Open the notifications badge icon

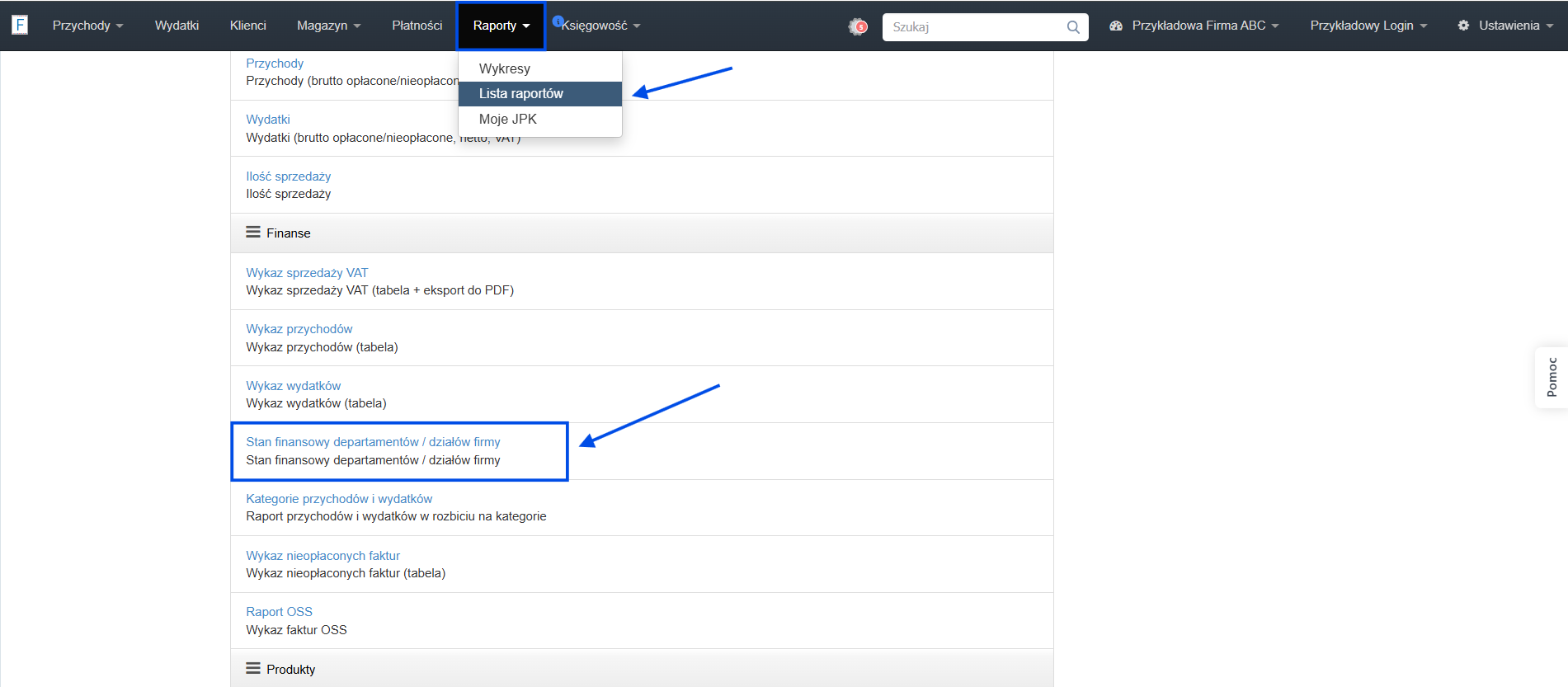pos(858,26)
